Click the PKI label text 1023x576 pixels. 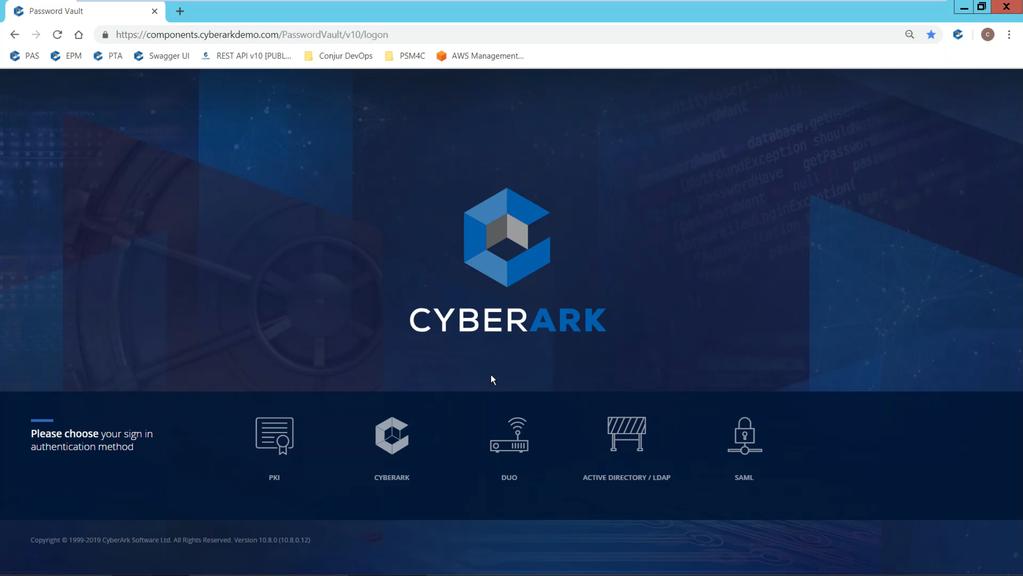pos(274,477)
